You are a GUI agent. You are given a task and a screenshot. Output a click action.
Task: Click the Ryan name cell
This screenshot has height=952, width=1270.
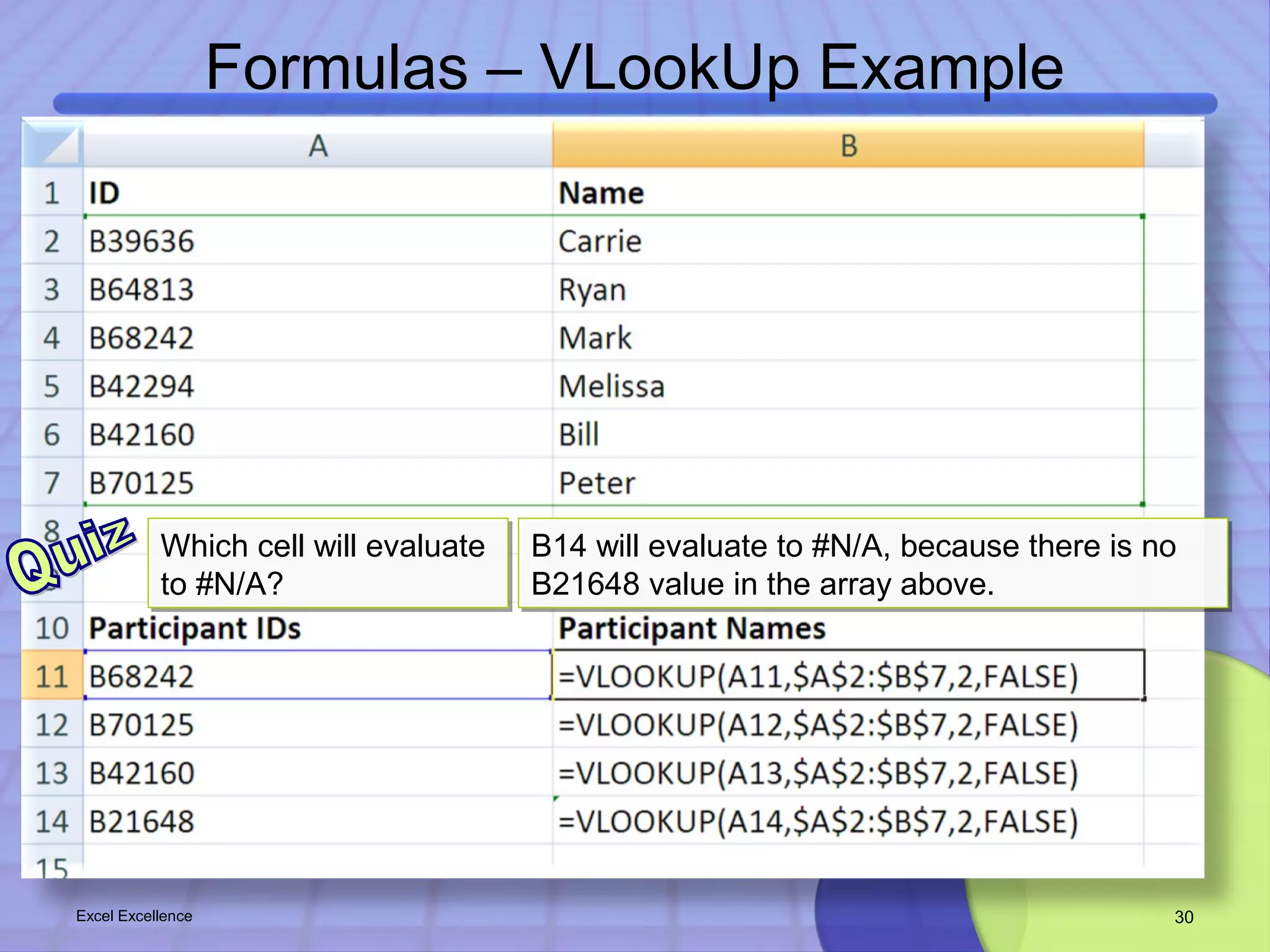(x=848, y=289)
